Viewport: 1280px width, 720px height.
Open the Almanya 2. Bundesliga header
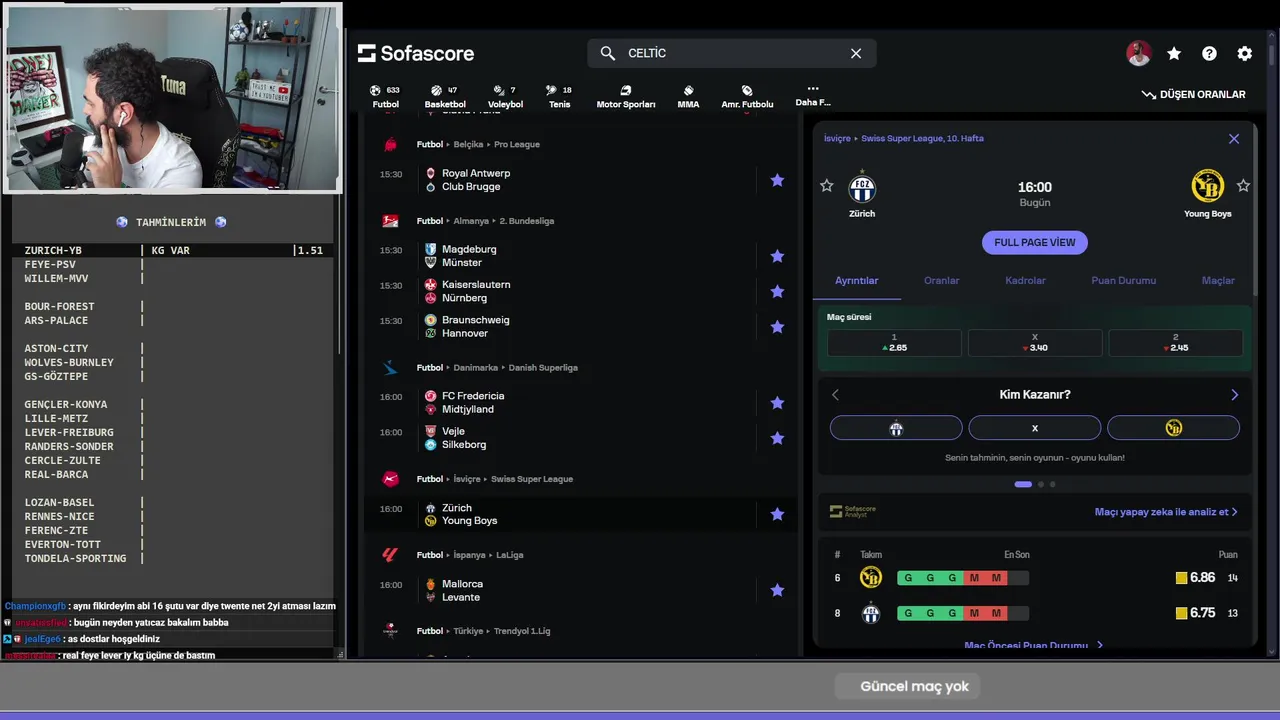pyautogui.click(x=485, y=221)
